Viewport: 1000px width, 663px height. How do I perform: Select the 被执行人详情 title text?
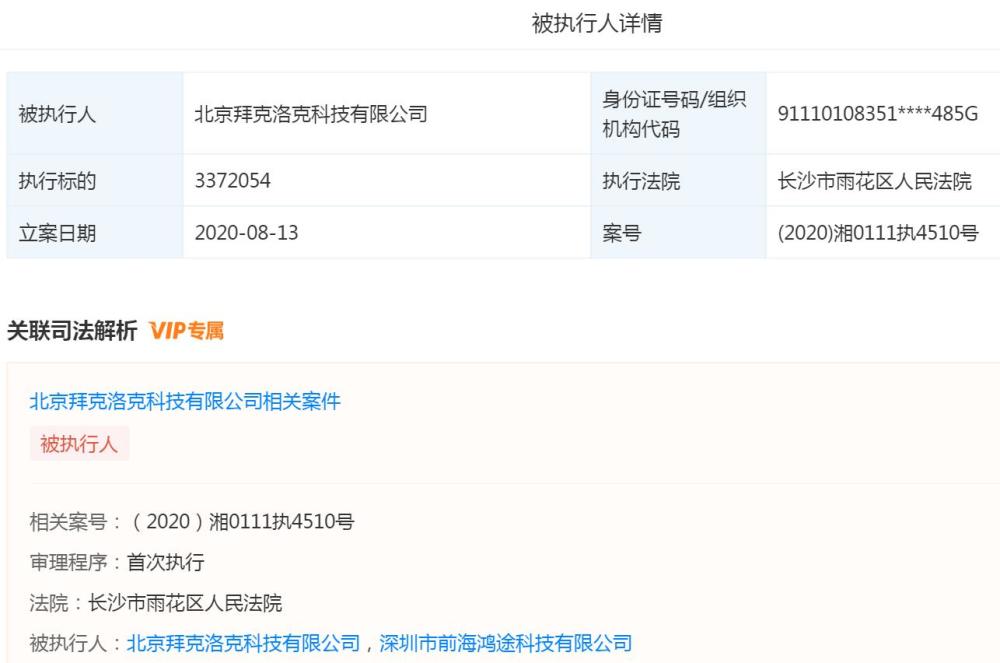pos(597,24)
